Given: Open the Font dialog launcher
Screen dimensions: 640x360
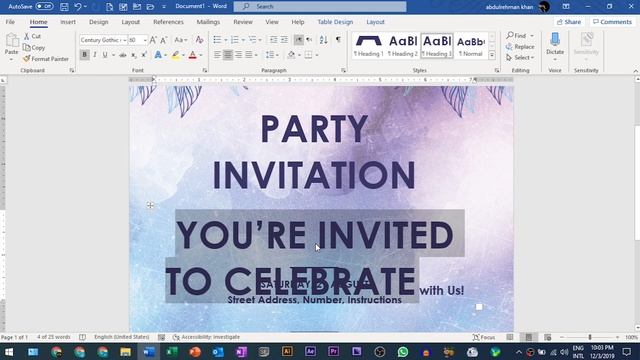Looking at the screenshot, I should point(205,71).
